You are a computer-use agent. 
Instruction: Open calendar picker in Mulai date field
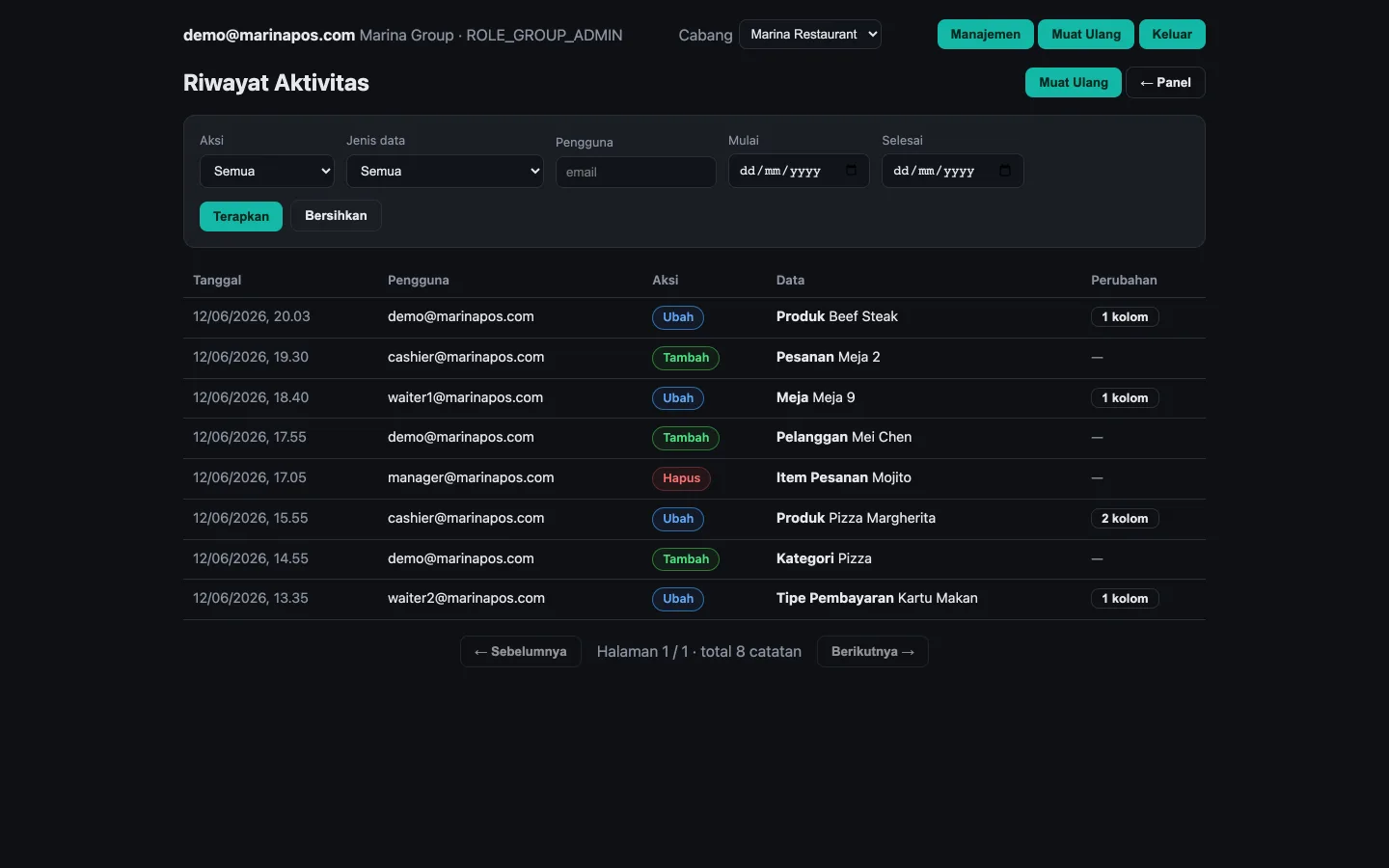[851, 171]
